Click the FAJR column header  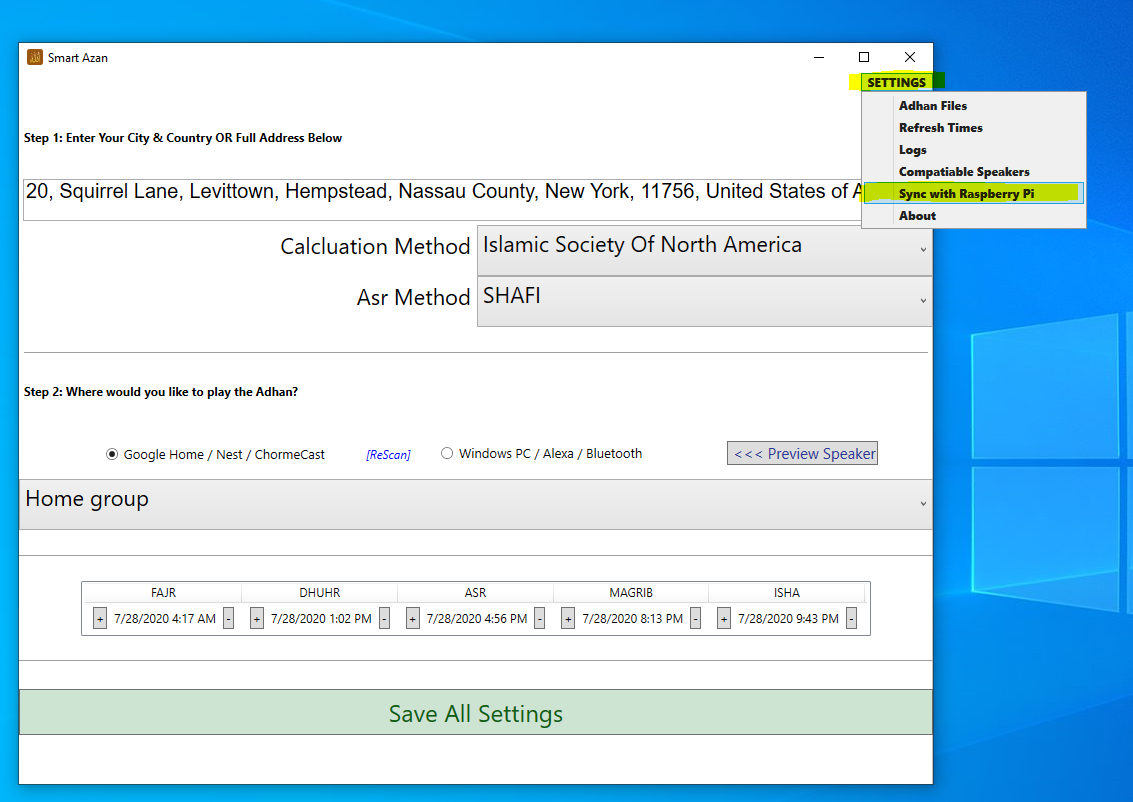pyautogui.click(x=163, y=592)
